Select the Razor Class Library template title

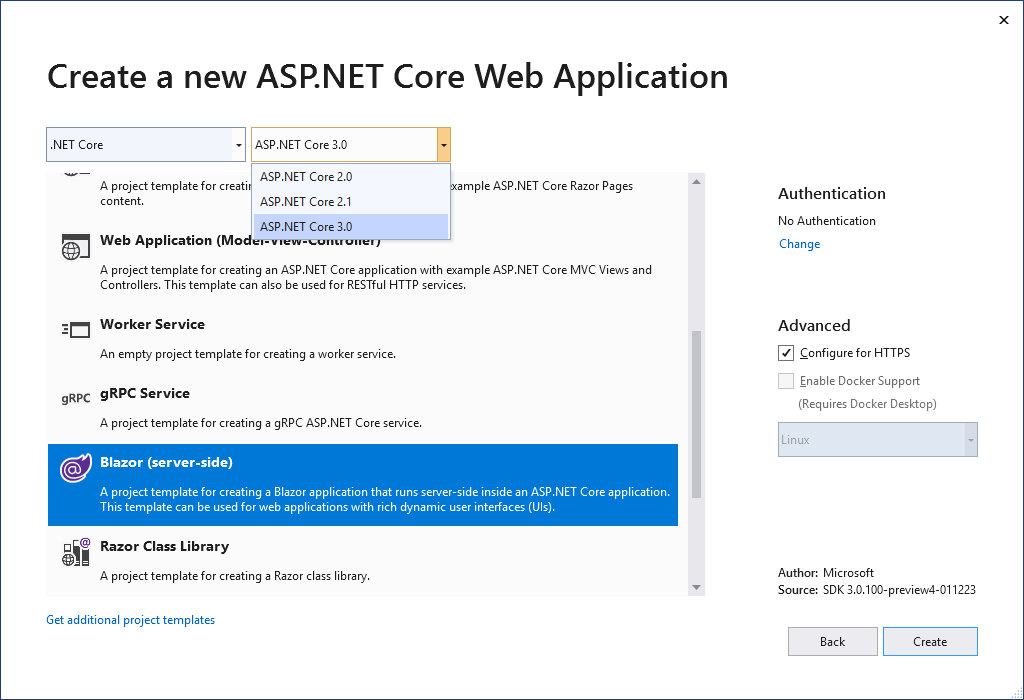(x=165, y=546)
